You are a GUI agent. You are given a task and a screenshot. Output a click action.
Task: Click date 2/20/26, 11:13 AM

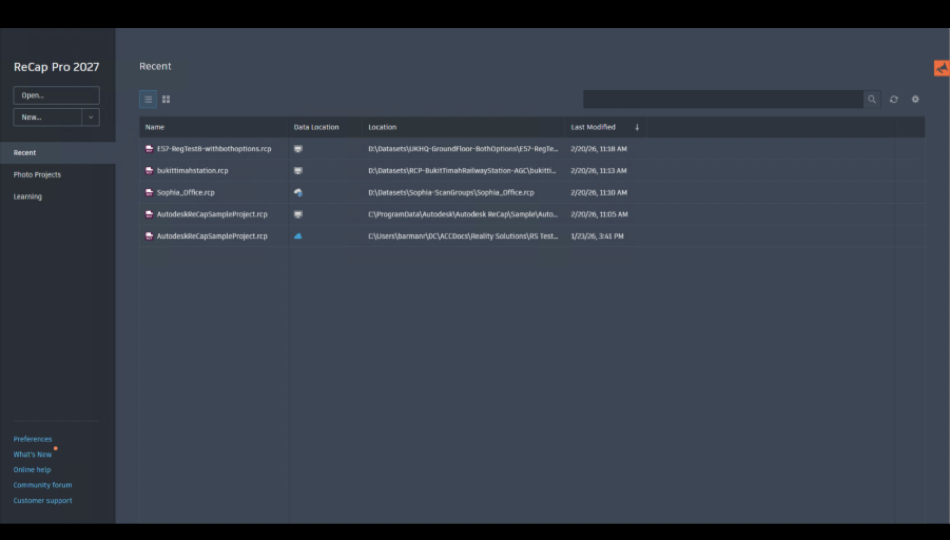pyautogui.click(x=599, y=170)
